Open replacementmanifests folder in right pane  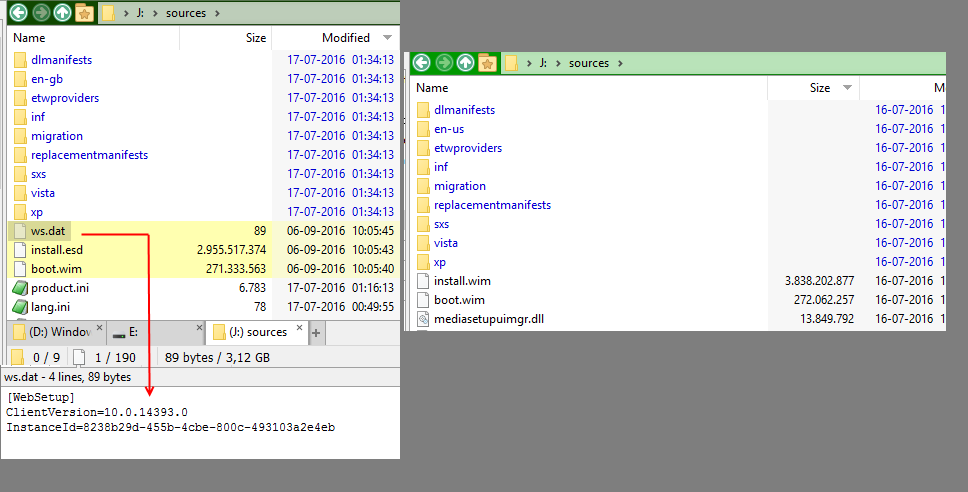(x=493, y=205)
